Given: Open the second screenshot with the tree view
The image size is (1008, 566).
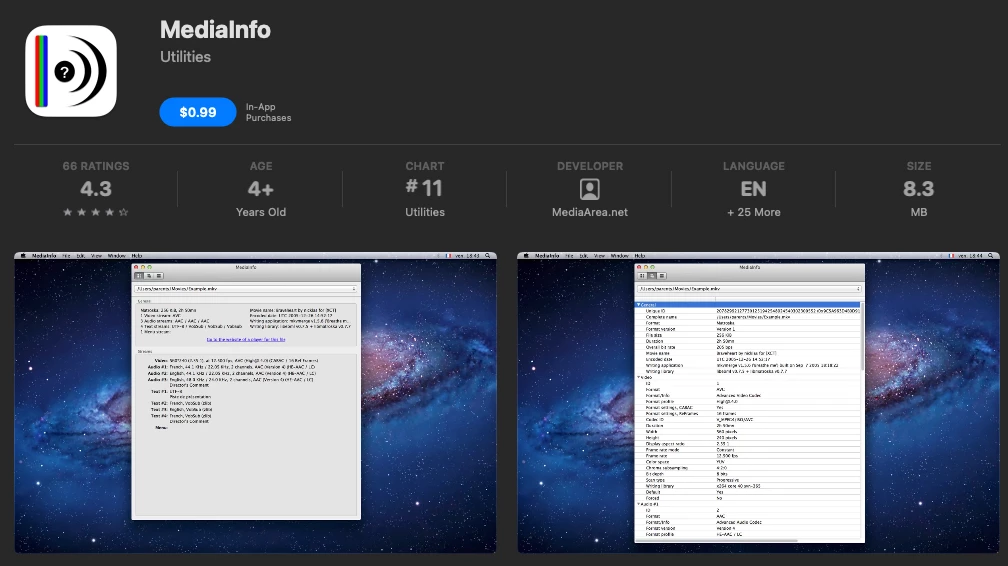Looking at the screenshot, I should click(x=759, y=403).
